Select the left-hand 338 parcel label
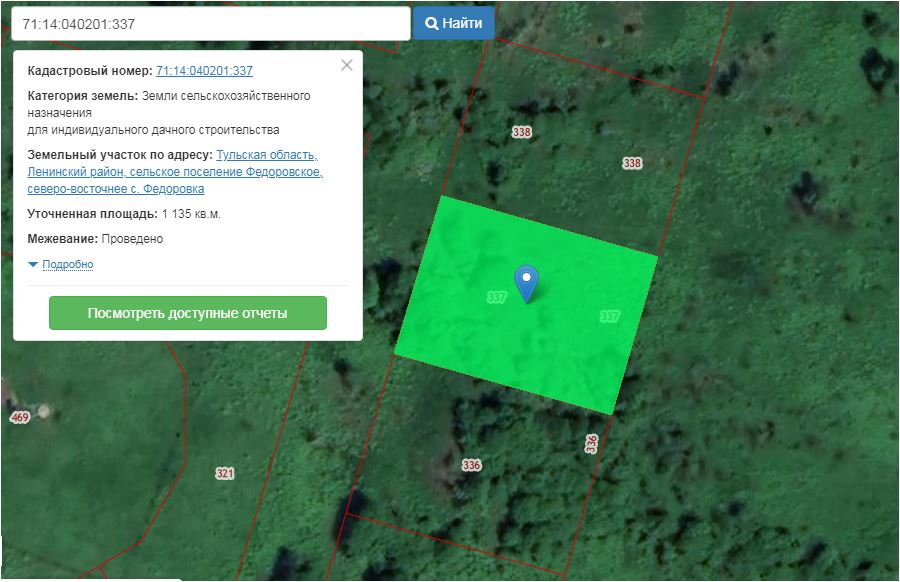This screenshot has width=900, height=582. [x=521, y=132]
